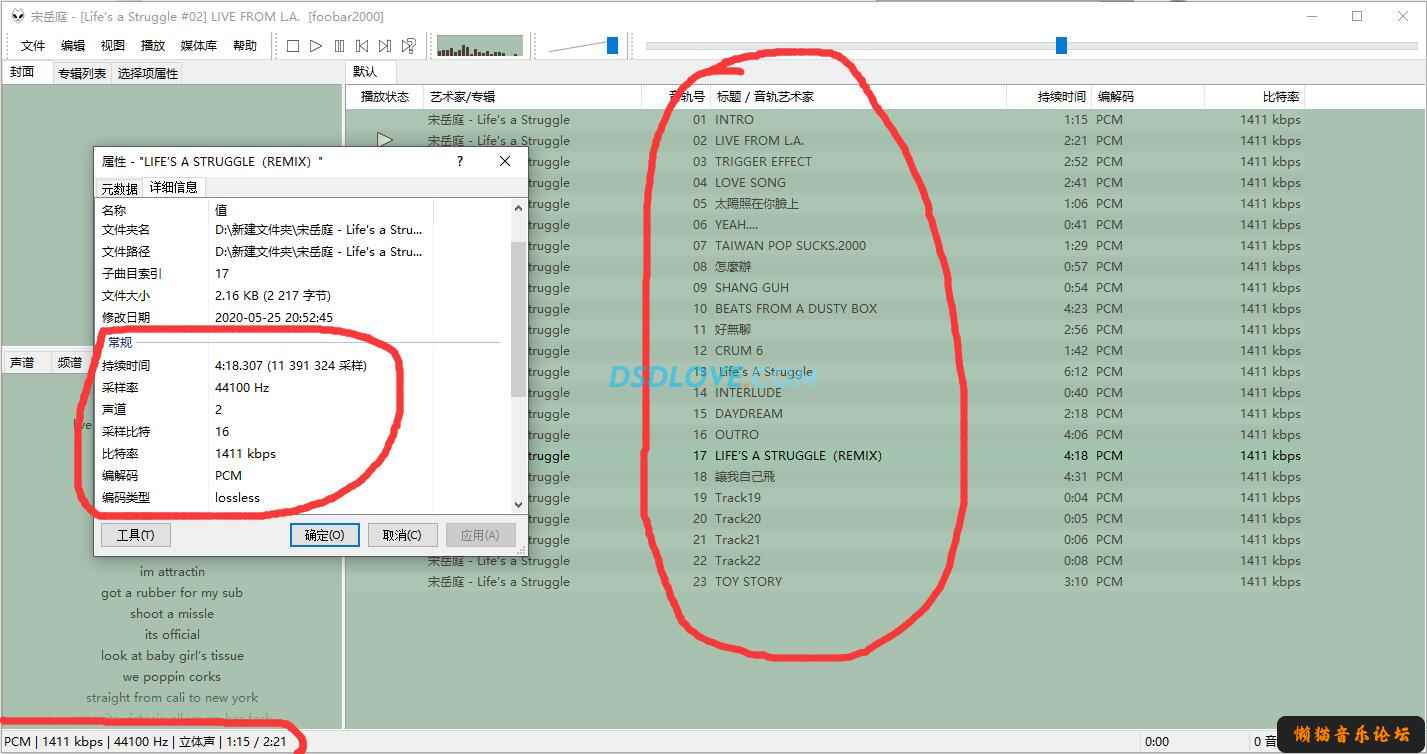
Task: Click the 44100 Hz sample rate value
Action: (242, 387)
